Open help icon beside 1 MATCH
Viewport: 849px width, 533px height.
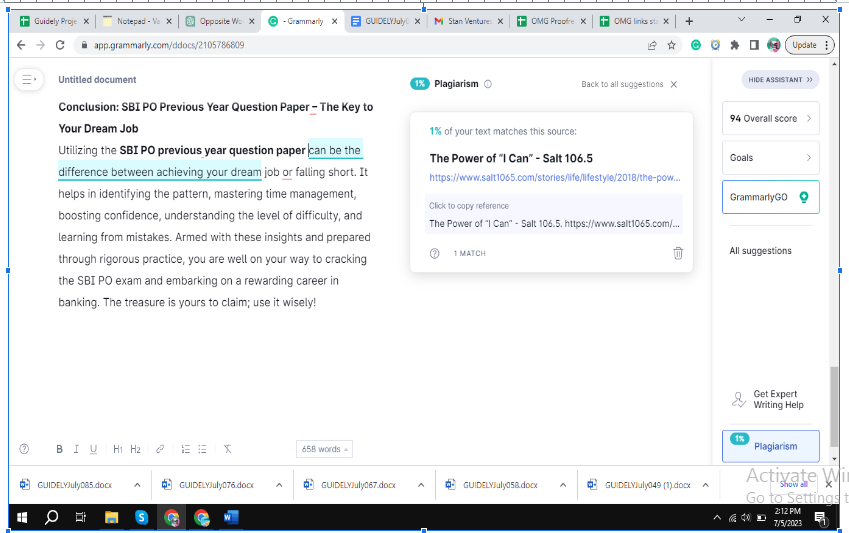pyautogui.click(x=434, y=254)
